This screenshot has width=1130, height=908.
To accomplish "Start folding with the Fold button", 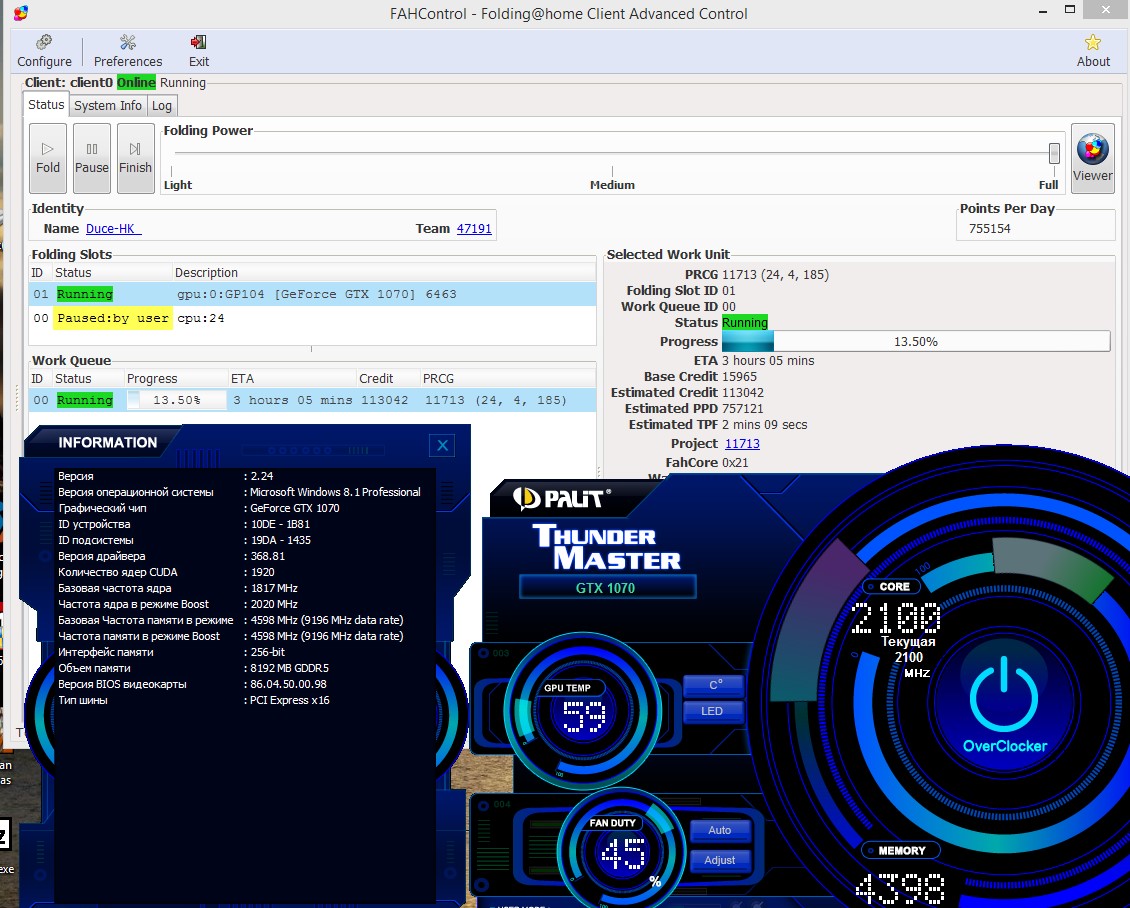I will [x=48, y=158].
